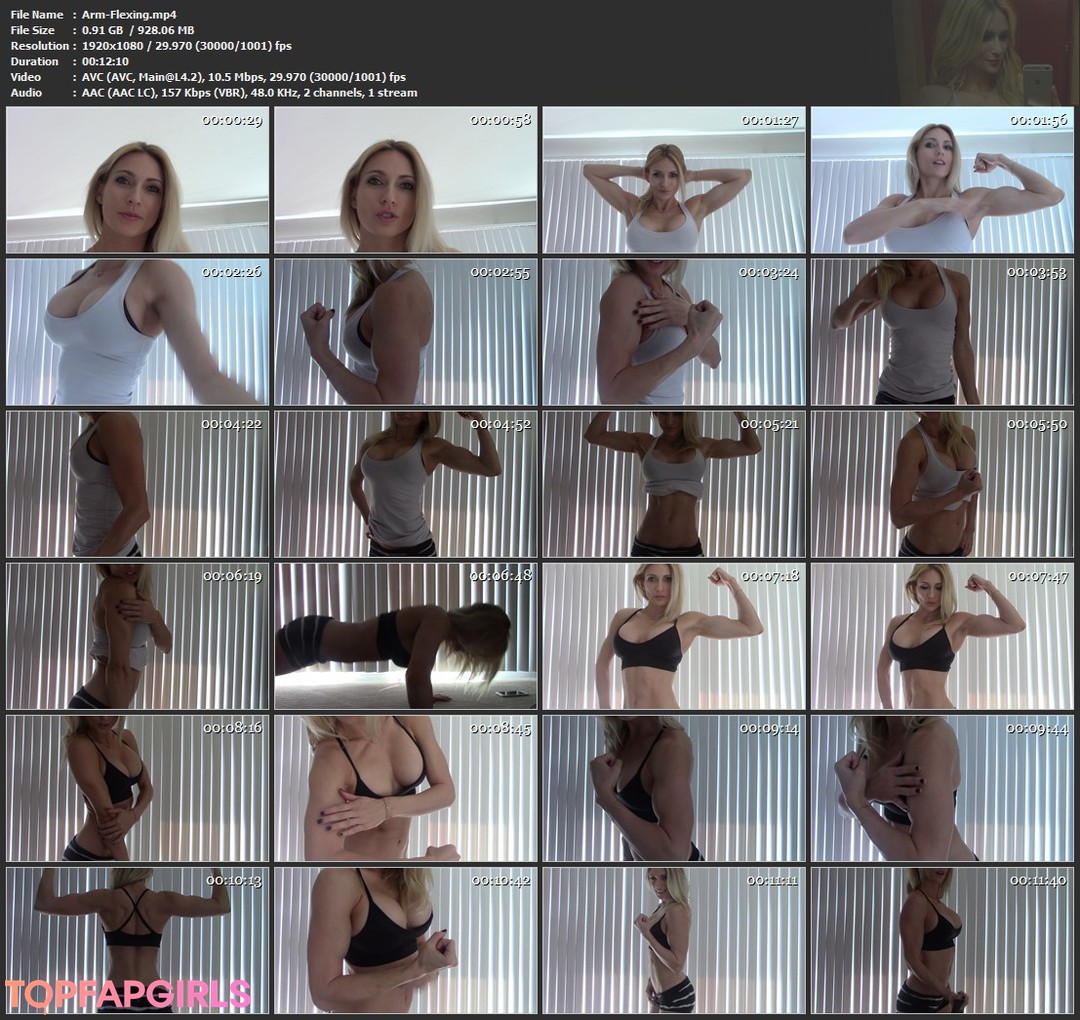Viewport: 1080px width, 1020px height.
Task: Open the thumbnail at timestamp 00:00:29
Action: 136,181
